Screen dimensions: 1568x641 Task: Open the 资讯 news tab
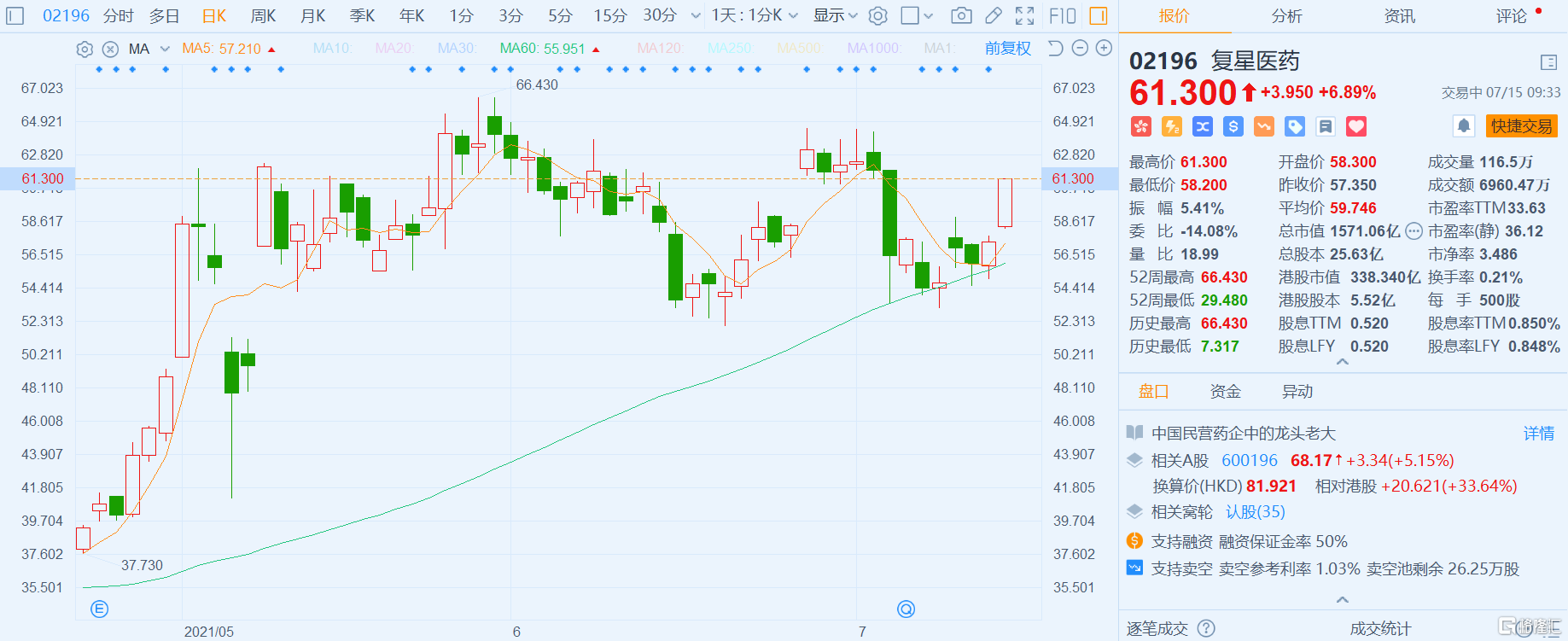pos(1399,15)
